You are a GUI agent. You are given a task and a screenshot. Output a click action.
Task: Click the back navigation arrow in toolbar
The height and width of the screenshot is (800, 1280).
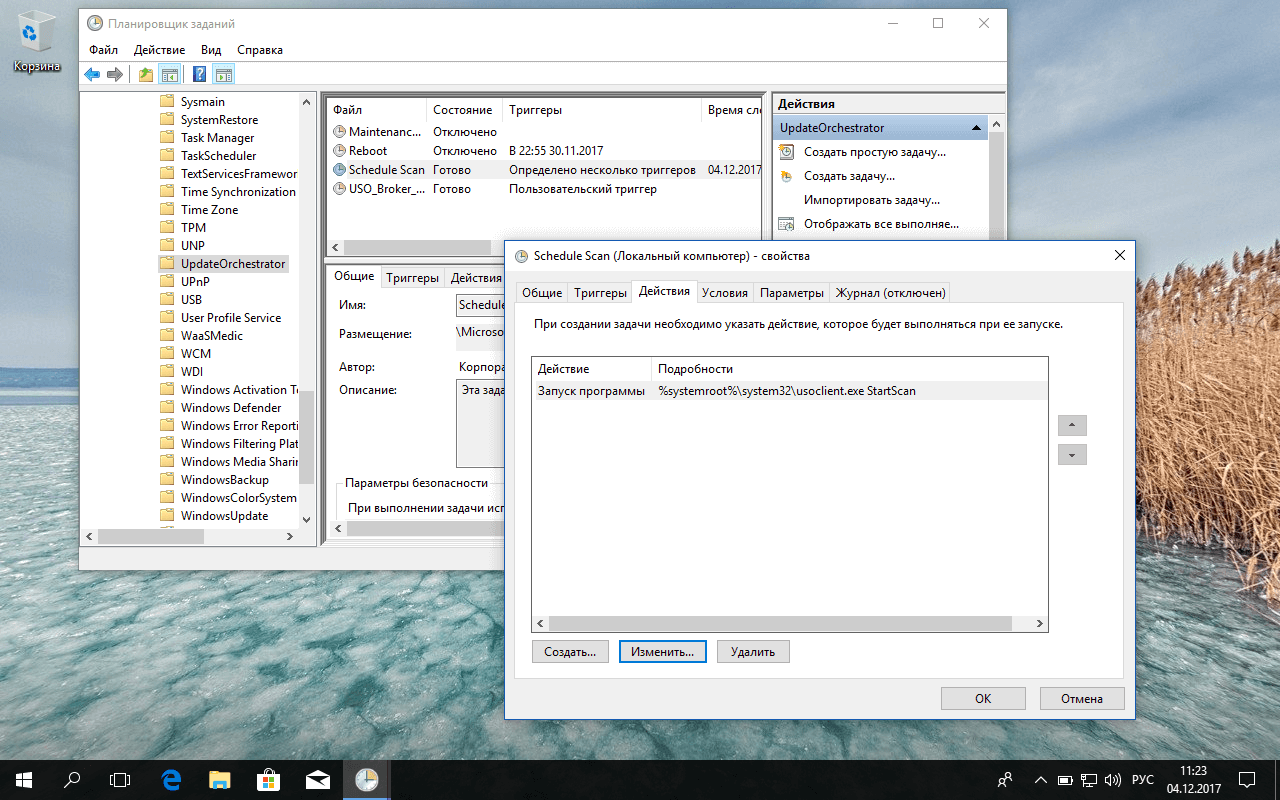tap(91, 73)
